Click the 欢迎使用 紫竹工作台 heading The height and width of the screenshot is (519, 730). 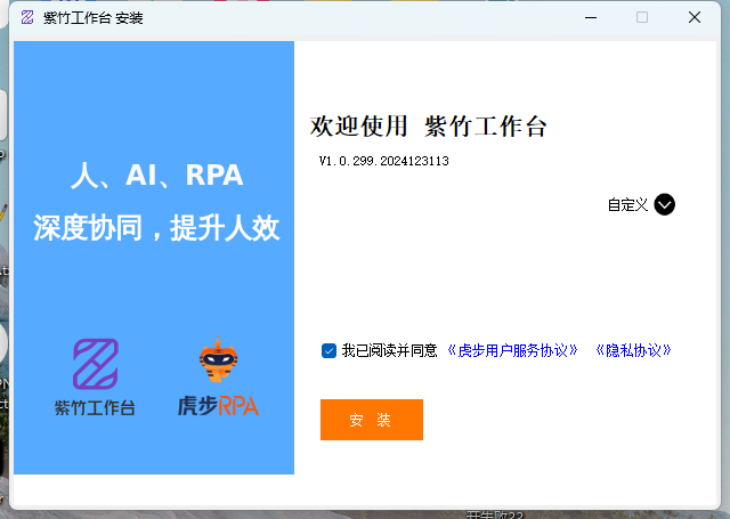tap(428, 127)
